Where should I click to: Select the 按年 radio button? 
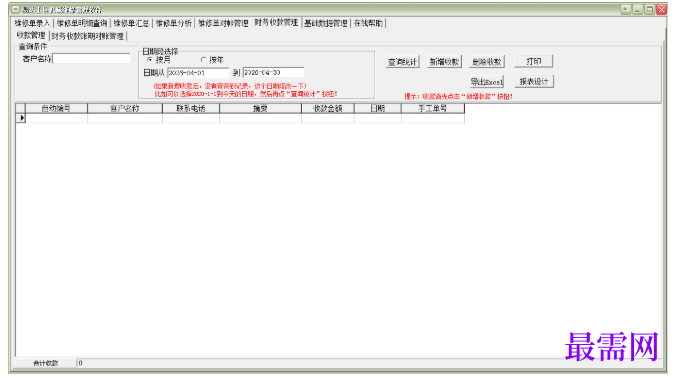point(203,60)
